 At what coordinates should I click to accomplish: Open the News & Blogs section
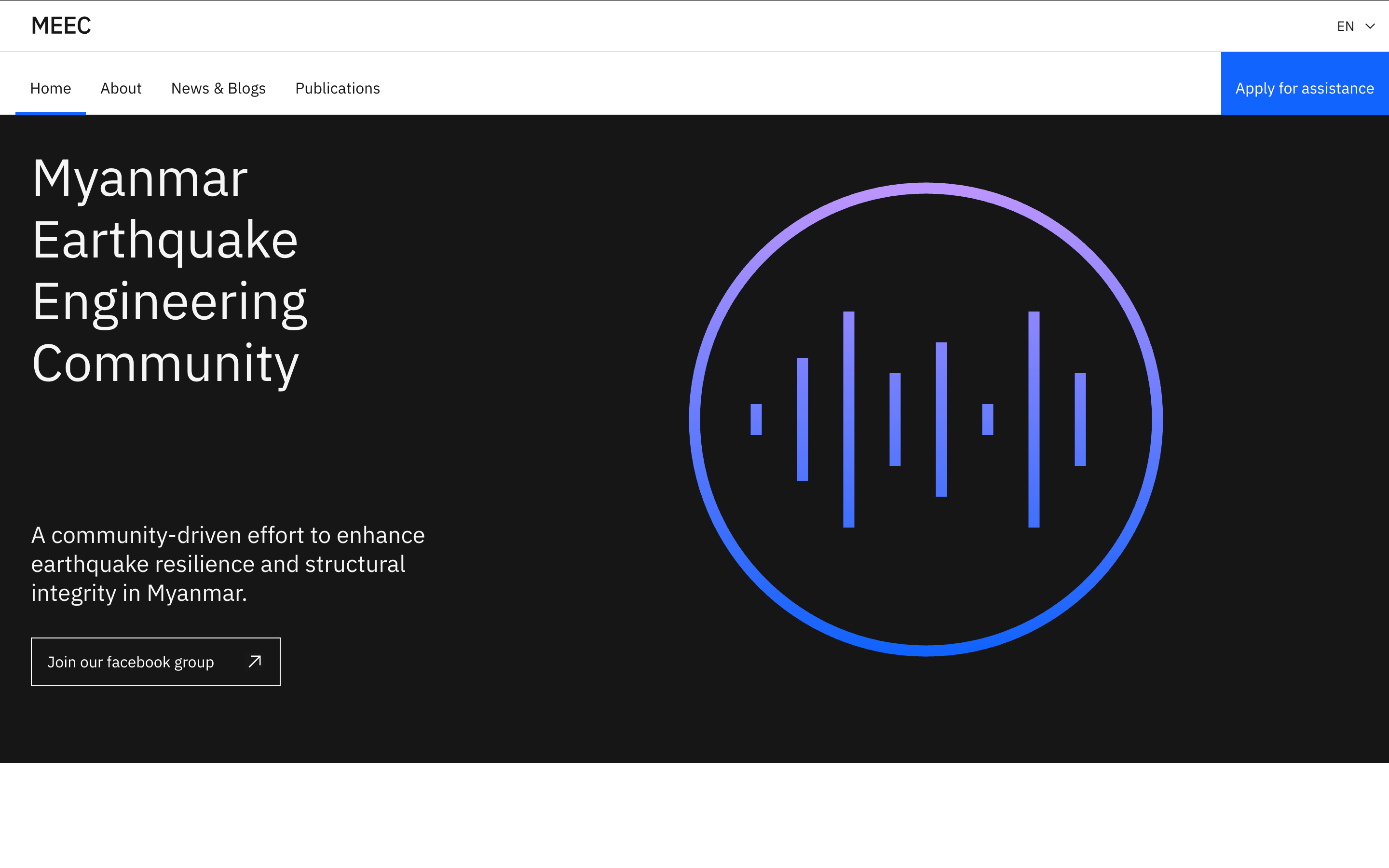tap(218, 88)
